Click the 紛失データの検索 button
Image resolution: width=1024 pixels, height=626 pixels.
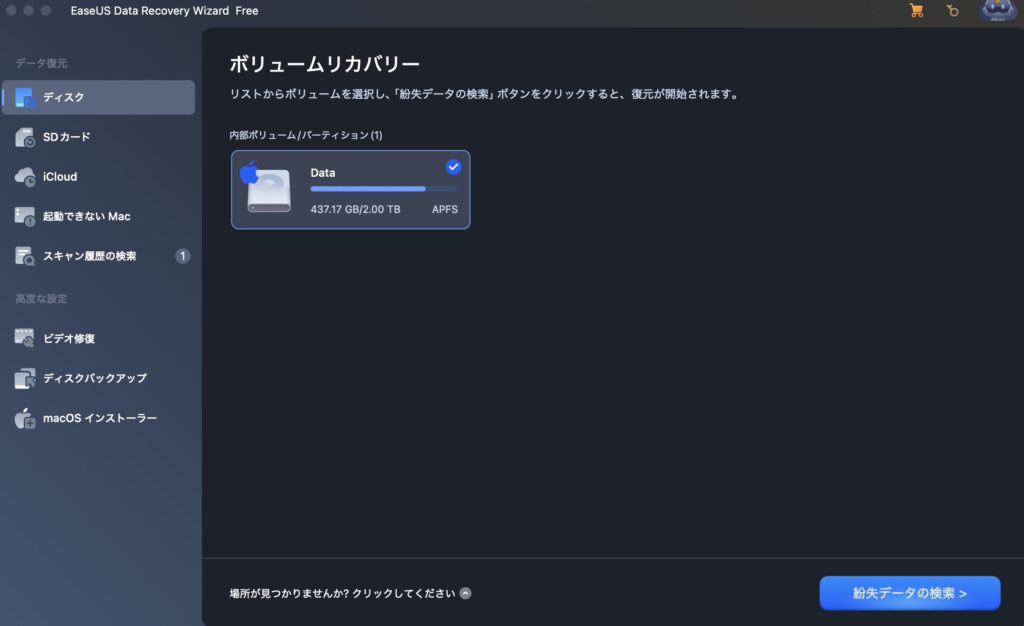tap(909, 593)
